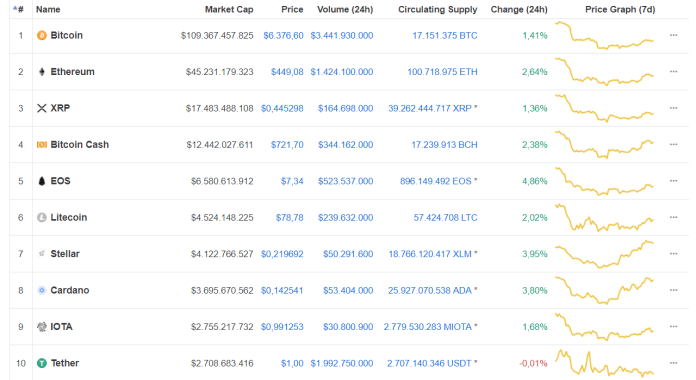696x380 pixels.
Task: Open the more options menu for EOS
Action: [x=673, y=181]
